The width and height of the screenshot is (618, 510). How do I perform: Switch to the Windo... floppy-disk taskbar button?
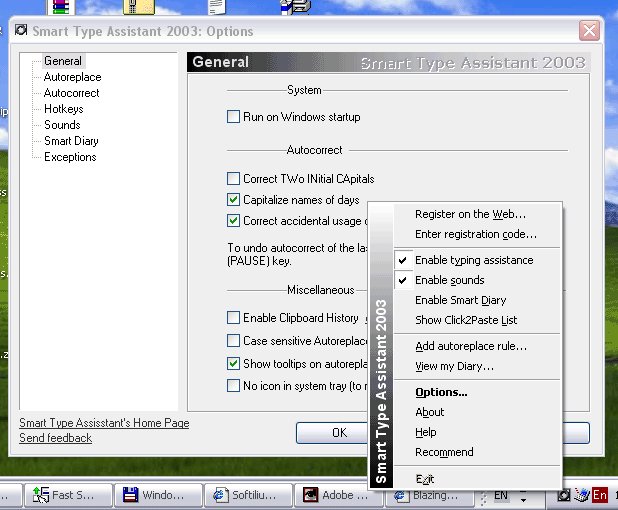click(x=158, y=495)
